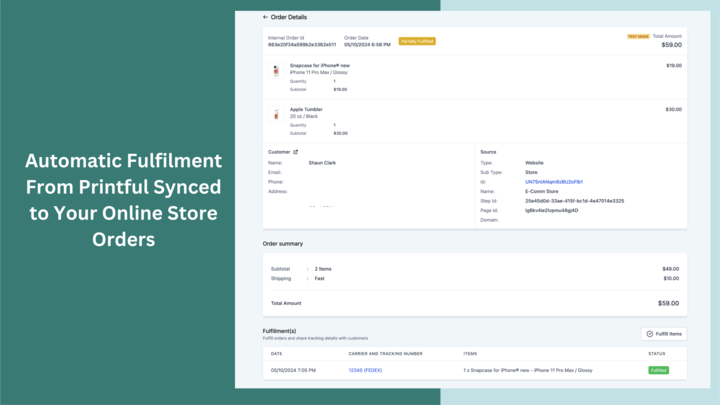This screenshot has height=405, width=720.
Task: Click the Fast shipping method text
Action: tap(320, 279)
